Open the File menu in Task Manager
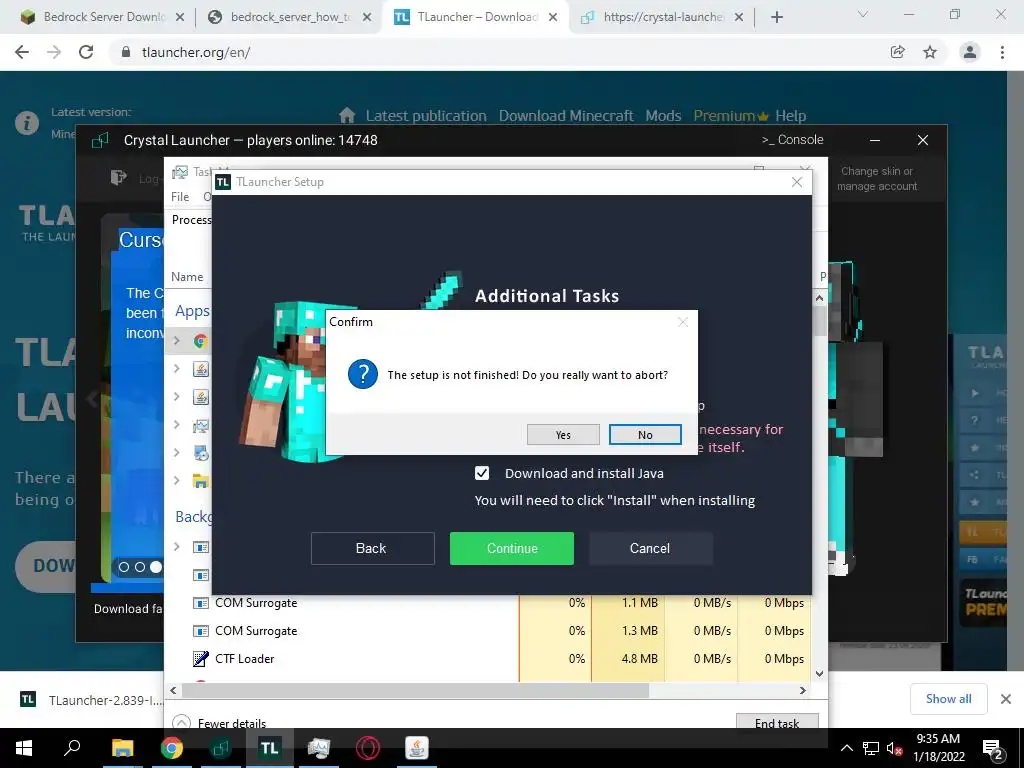This screenshot has height=768, width=1024. [180, 197]
